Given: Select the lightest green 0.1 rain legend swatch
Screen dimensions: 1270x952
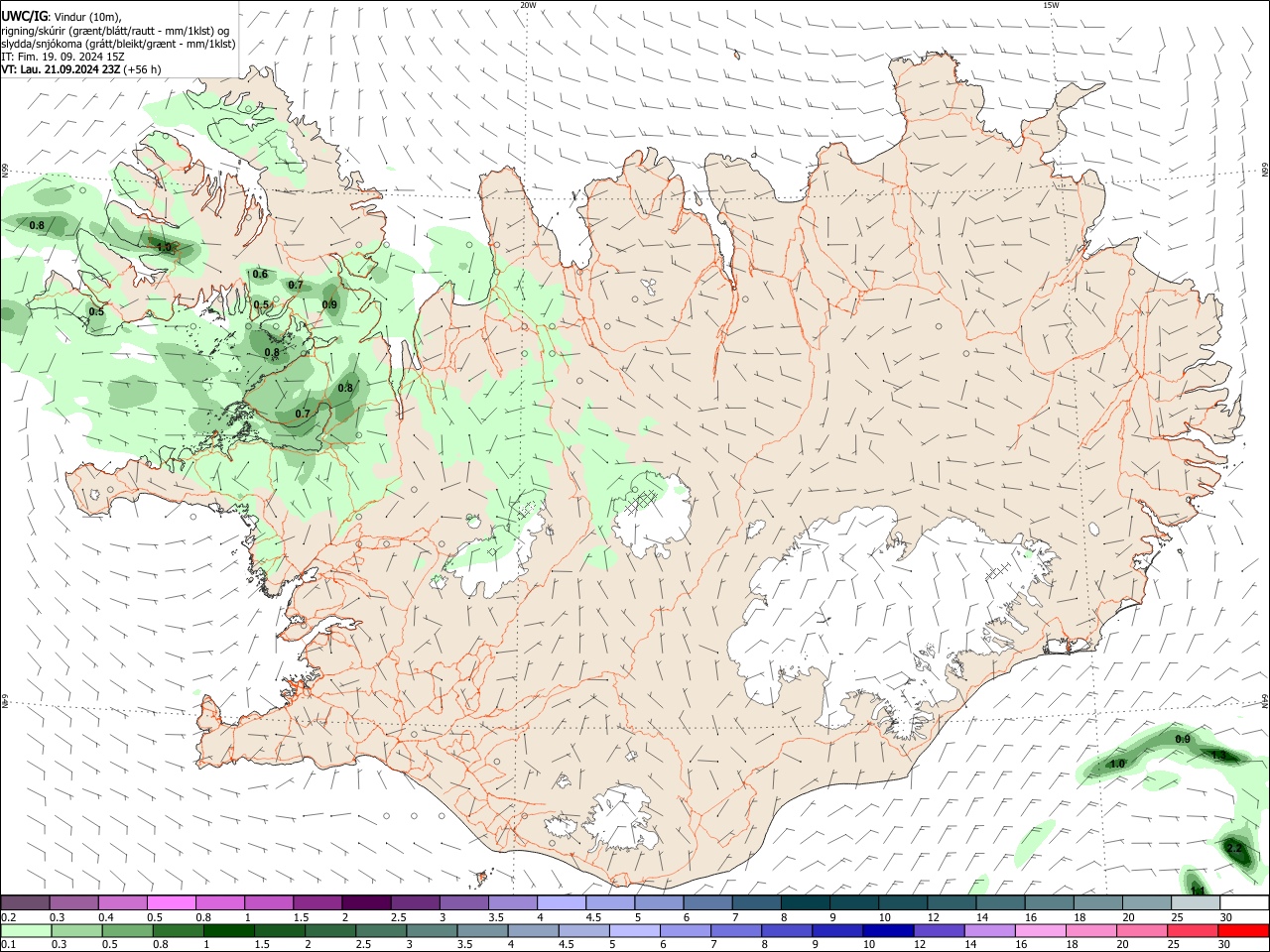Looking at the screenshot, I should click(26, 930).
